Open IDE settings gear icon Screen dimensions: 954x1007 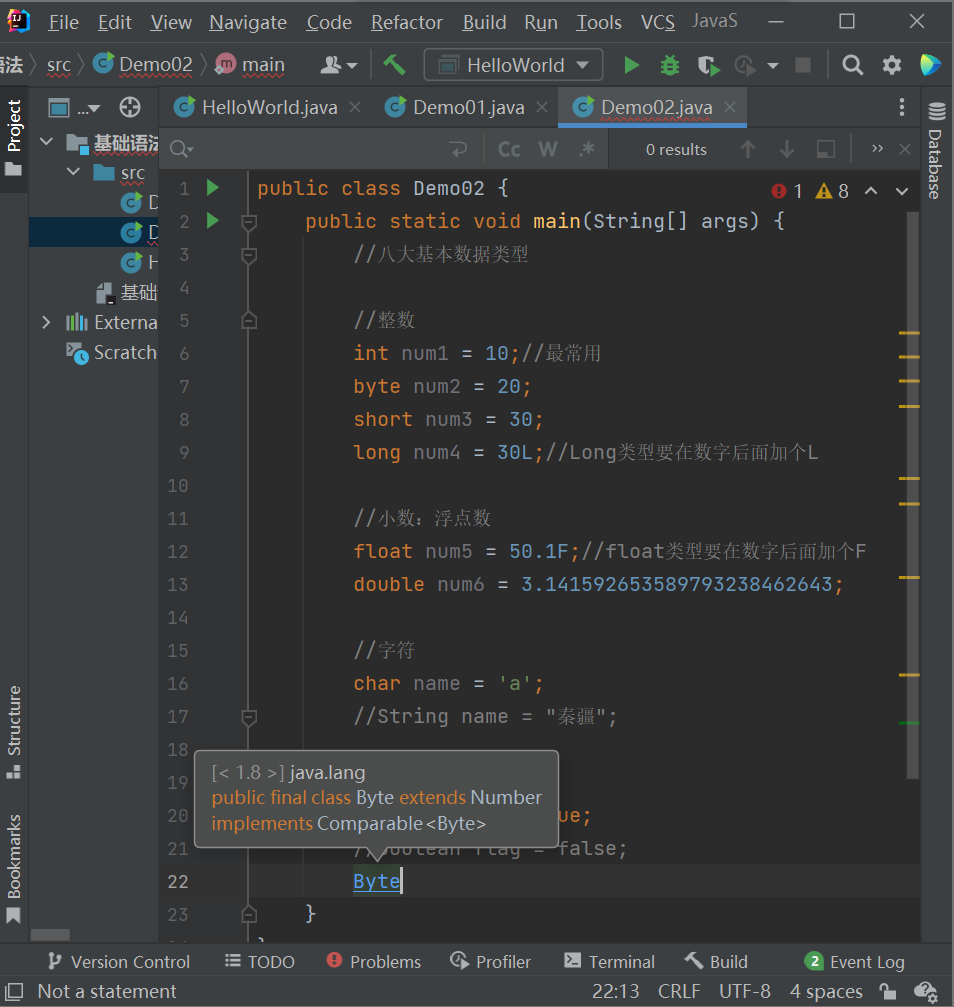891,65
